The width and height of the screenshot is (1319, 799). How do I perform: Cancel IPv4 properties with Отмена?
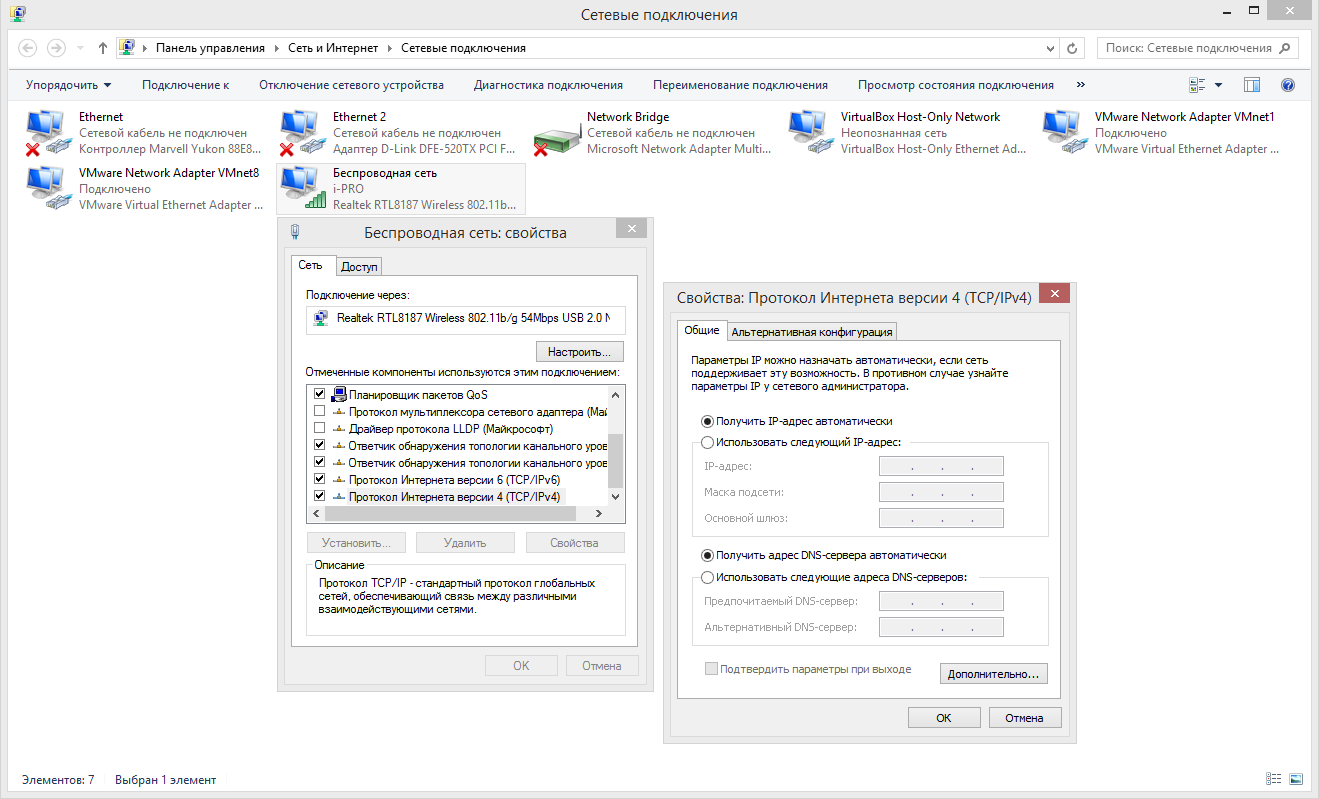1025,718
